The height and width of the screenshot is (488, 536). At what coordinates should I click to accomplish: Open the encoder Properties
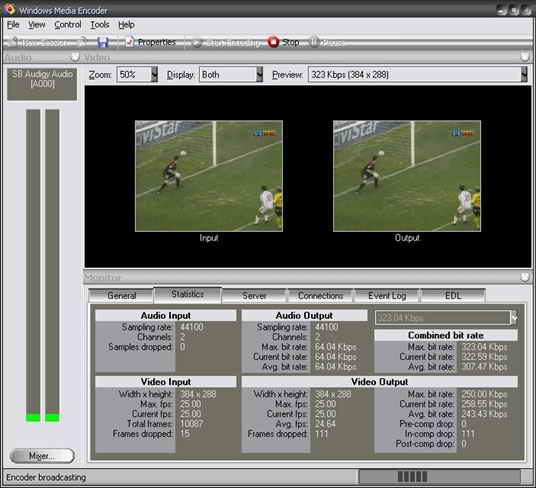(x=151, y=42)
